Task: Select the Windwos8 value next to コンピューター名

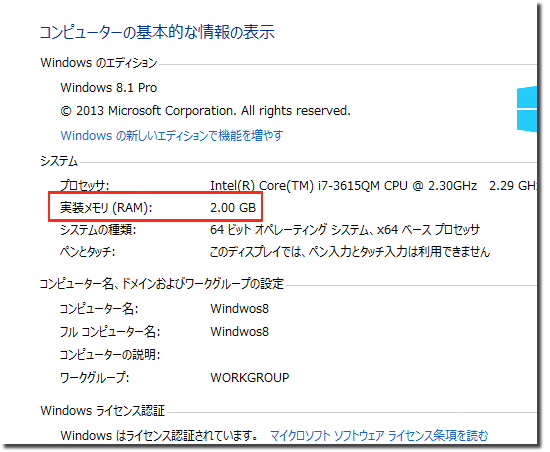Action: click(x=240, y=309)
